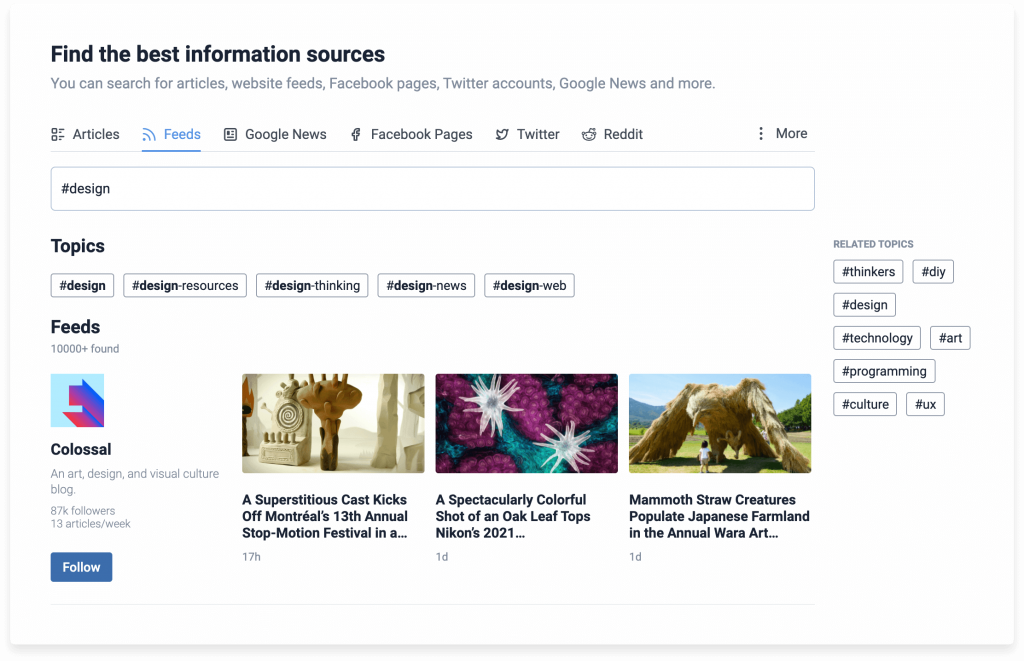Click the Colossal feed logo
This screenshot has height=661, width=1024.
pos(77,399)
